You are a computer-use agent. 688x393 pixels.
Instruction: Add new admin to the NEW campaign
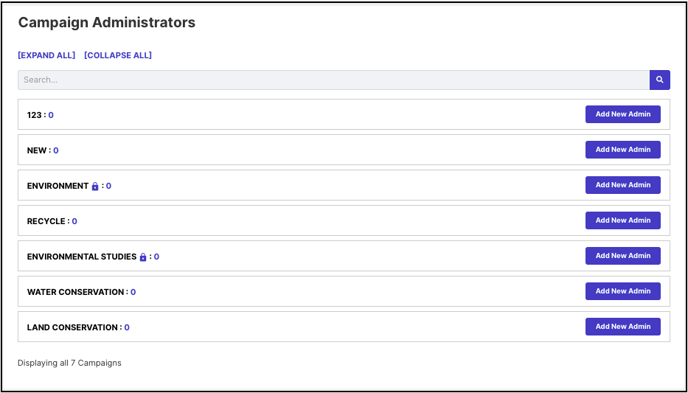623,150
